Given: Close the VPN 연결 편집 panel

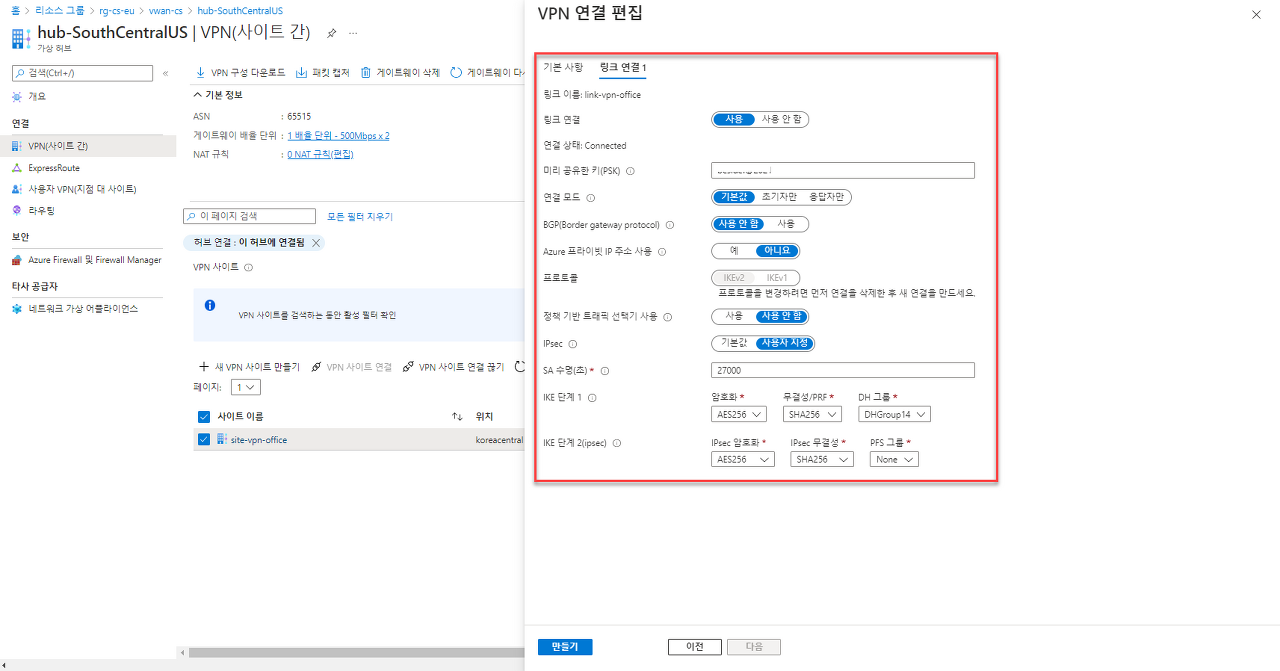Looking at the screenshot, I should (x=1257, y=15).
